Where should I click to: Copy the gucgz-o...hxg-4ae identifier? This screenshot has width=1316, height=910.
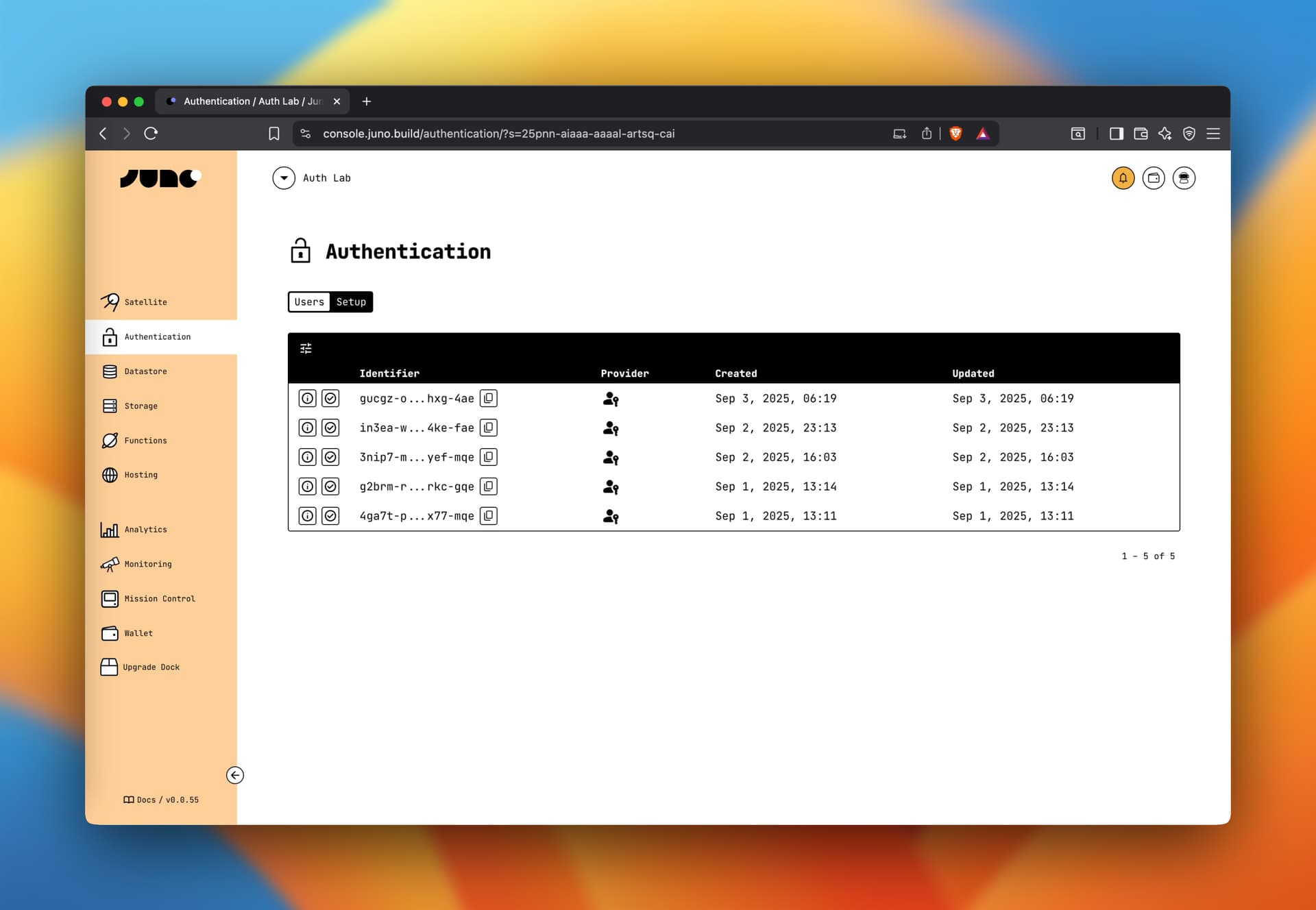pos(488,398)
